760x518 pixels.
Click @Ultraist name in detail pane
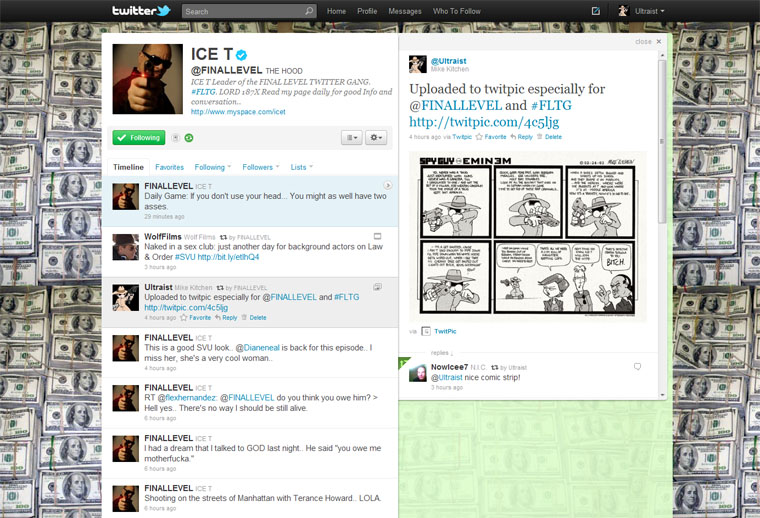click(x=448, y=61)
